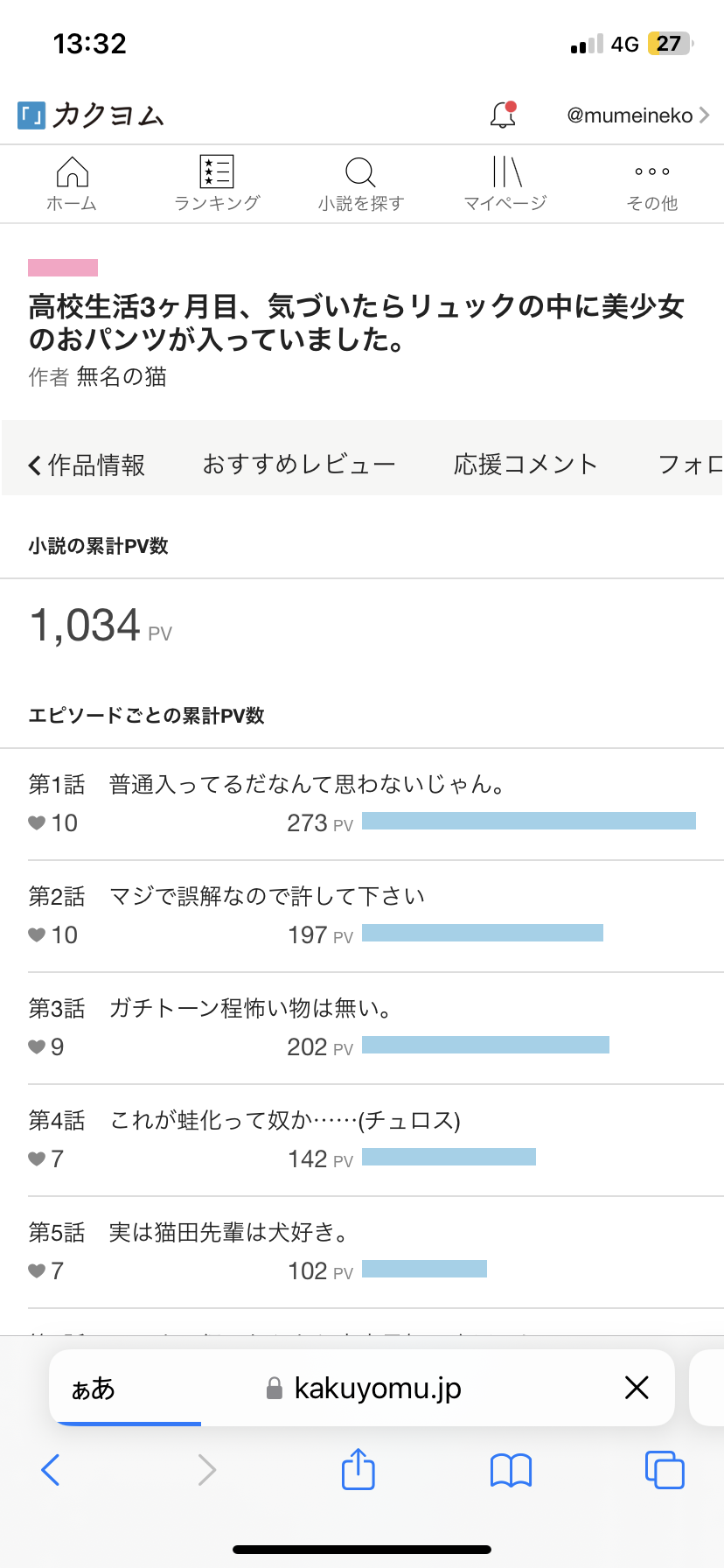The image size is (724, 1568).
Task: Tap the Kakuyomu logo
Action: tap(91, 115)
